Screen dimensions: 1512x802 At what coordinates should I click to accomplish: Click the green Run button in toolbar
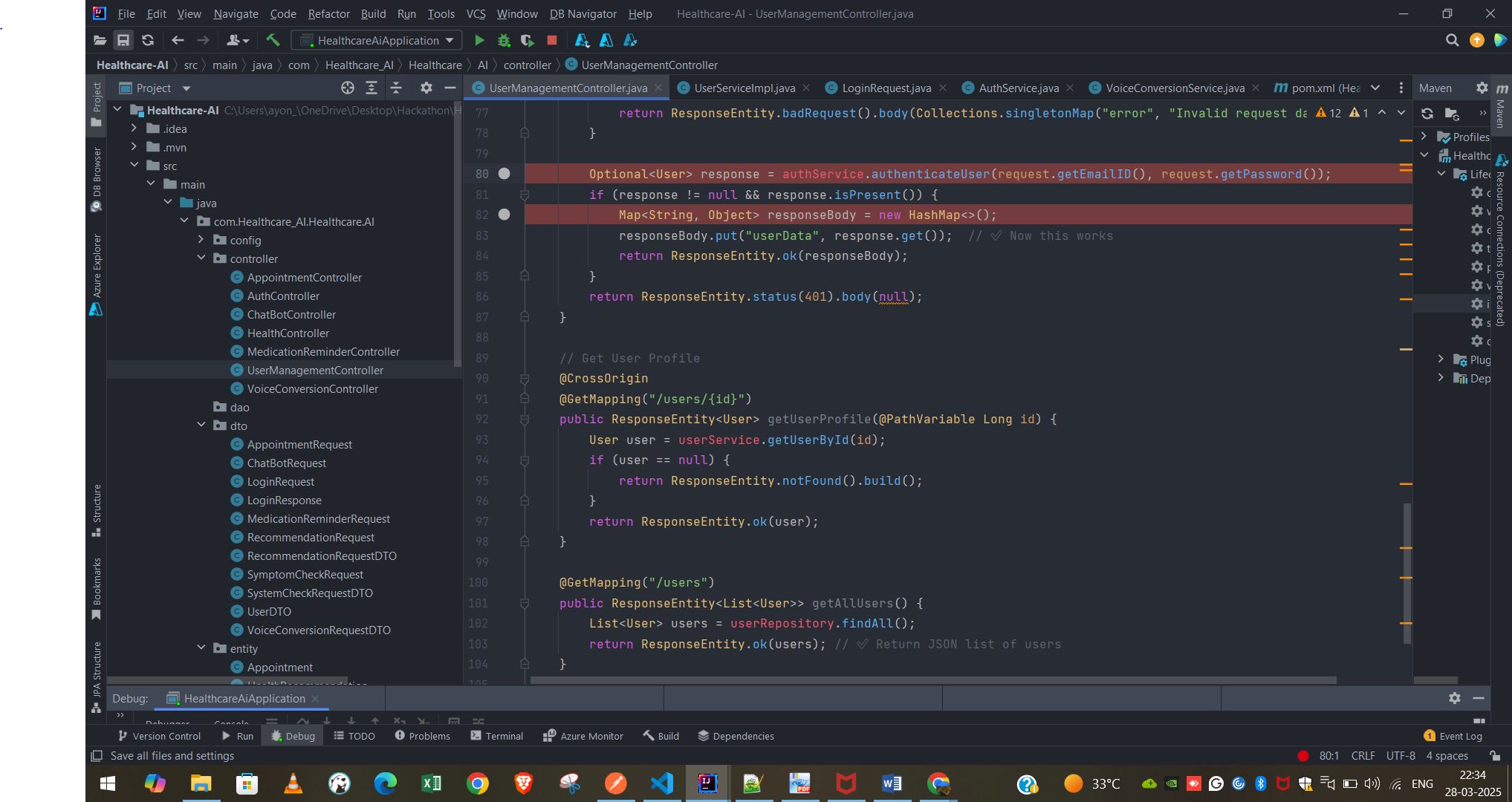[479, 40]
